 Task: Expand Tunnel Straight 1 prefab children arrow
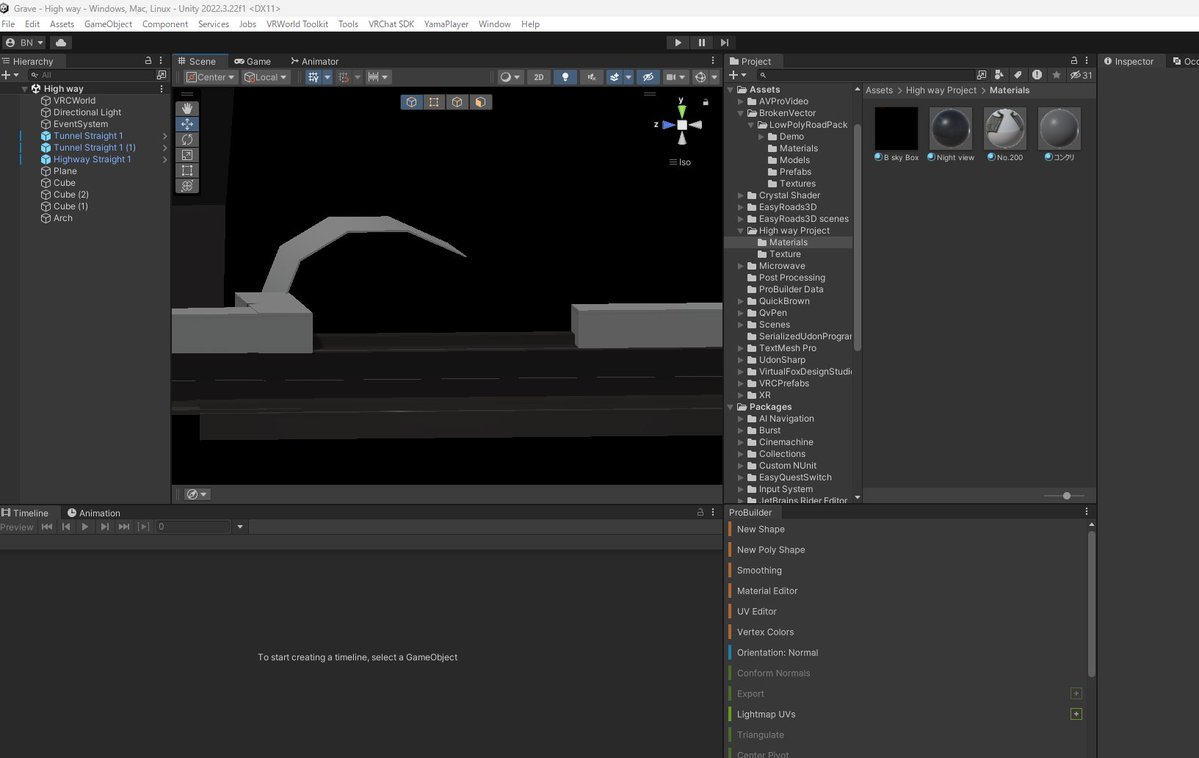(x=164, y=136)
